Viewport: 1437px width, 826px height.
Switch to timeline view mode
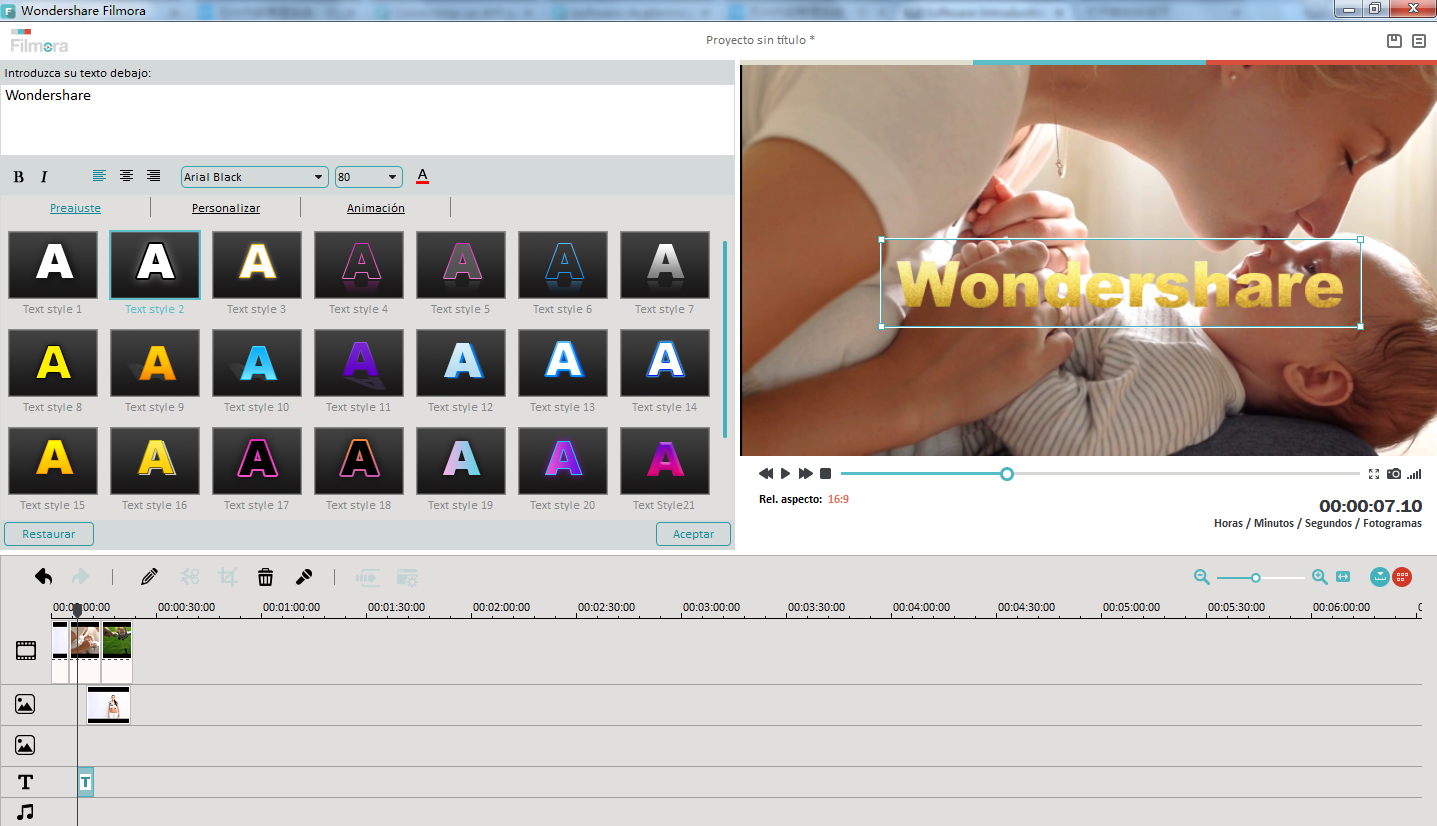pyautogui.click(x=1380, y=577)
